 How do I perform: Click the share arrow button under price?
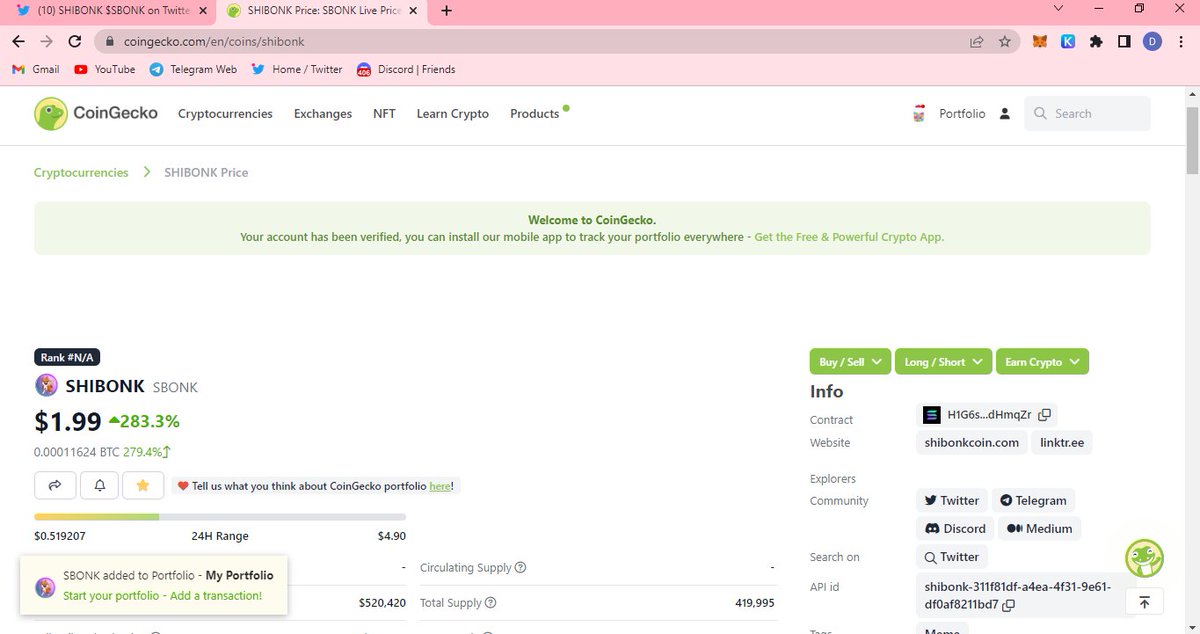(55, 485)
